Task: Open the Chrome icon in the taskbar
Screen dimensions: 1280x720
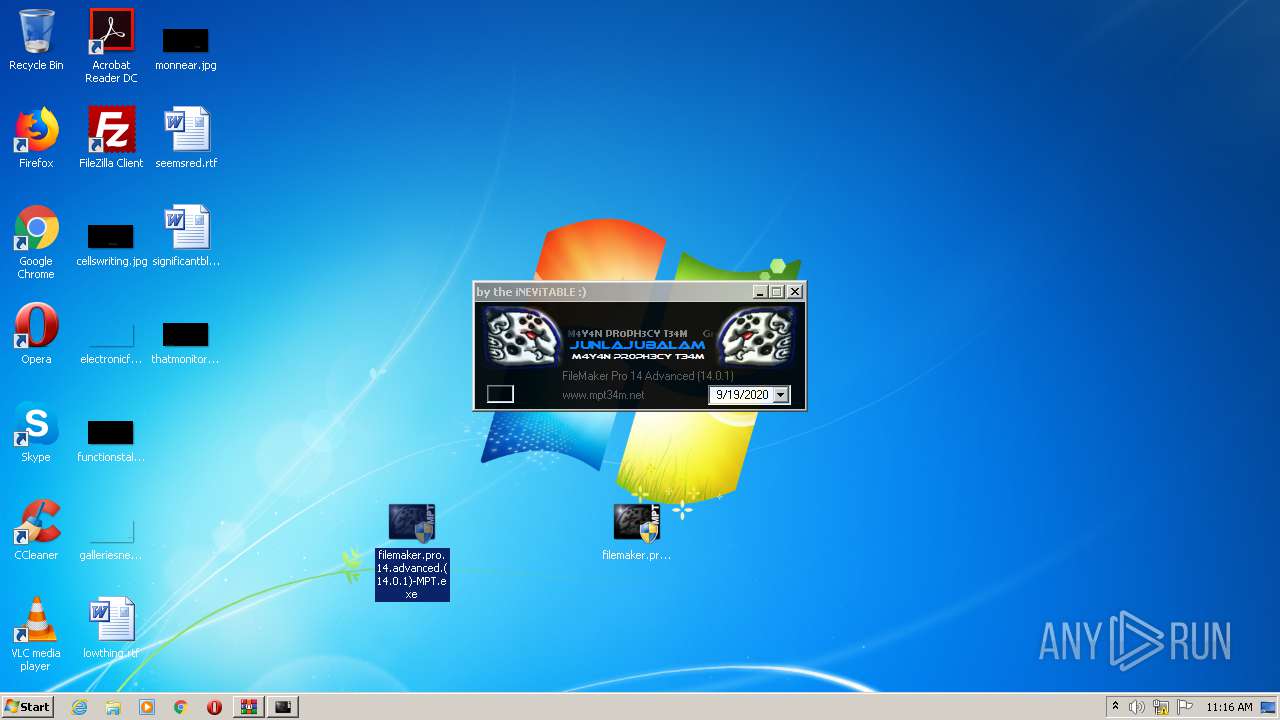Action: [181, 707]
